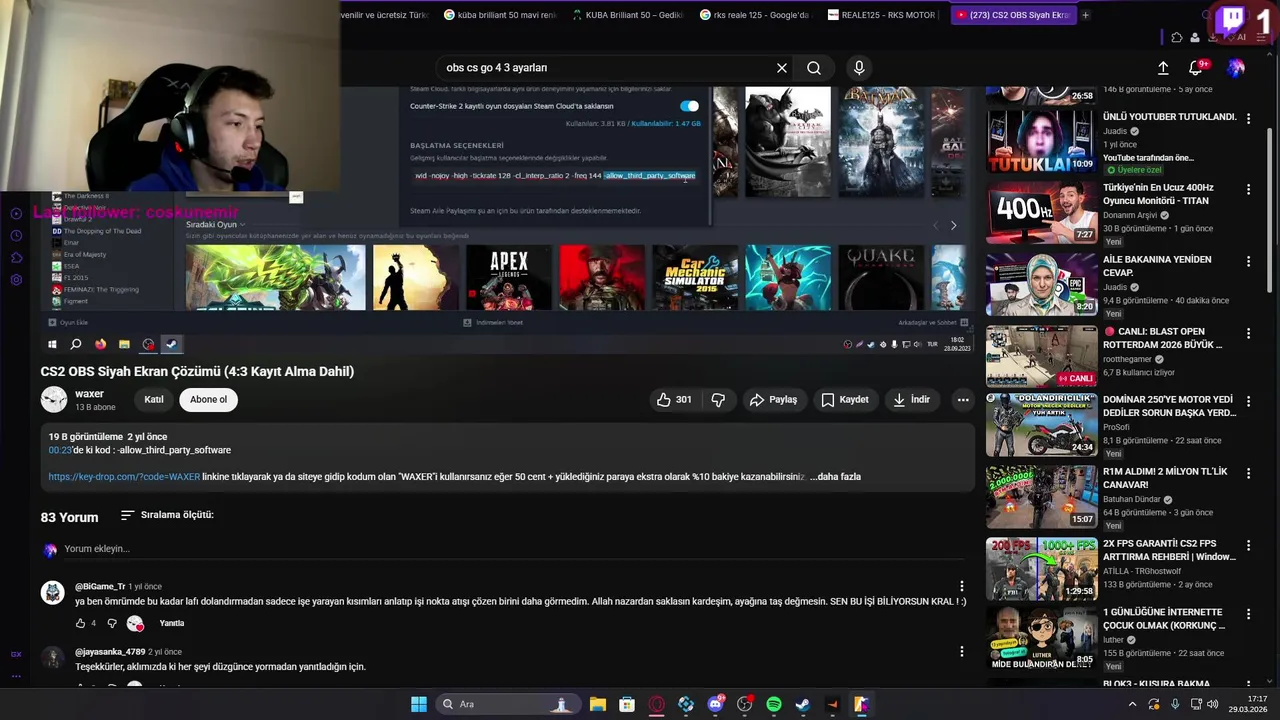Open options menu for @jayasanka_4789 comment
Screen dimensions: 1280x720
click(962, 652)
